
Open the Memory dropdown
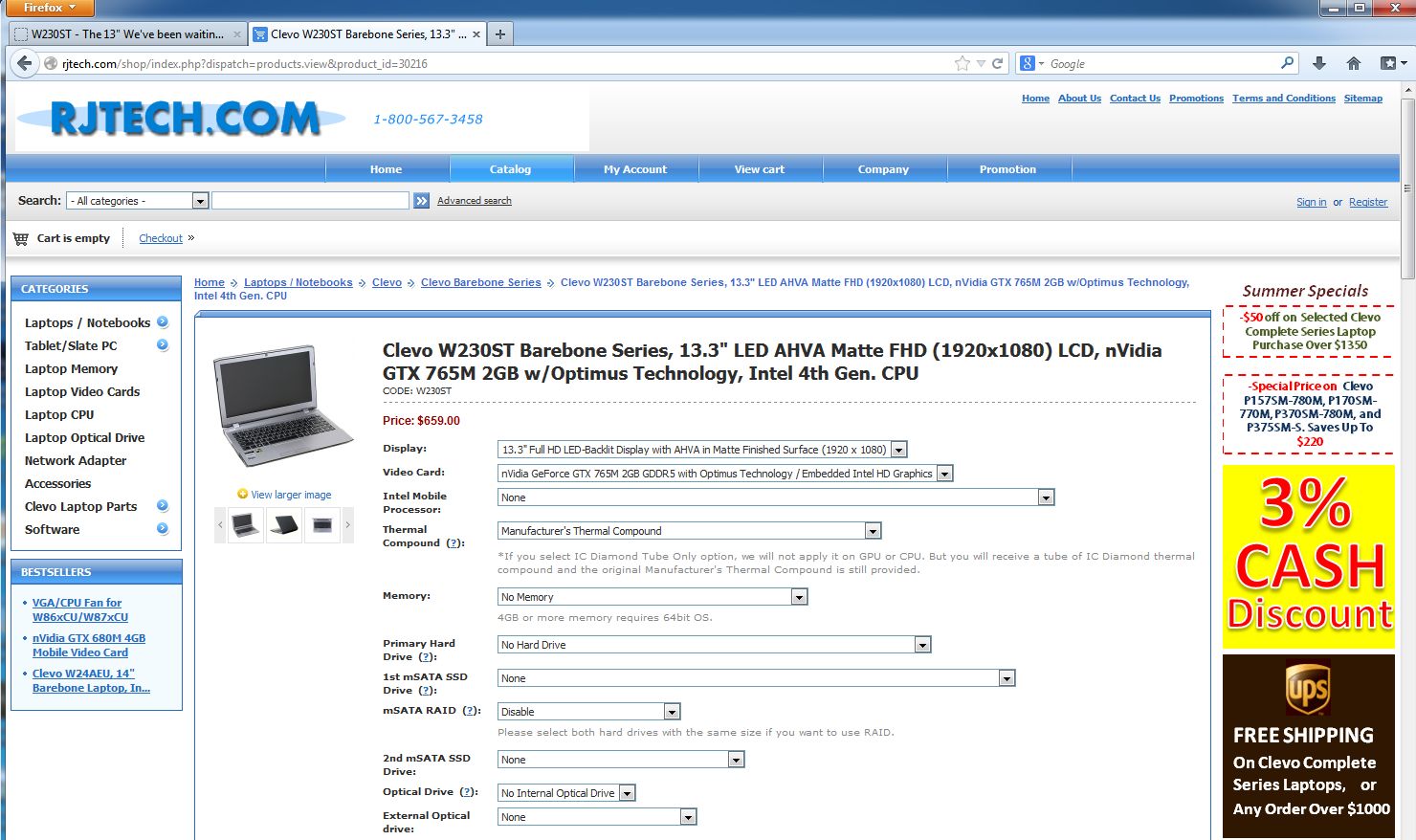(x=653, y=597)
